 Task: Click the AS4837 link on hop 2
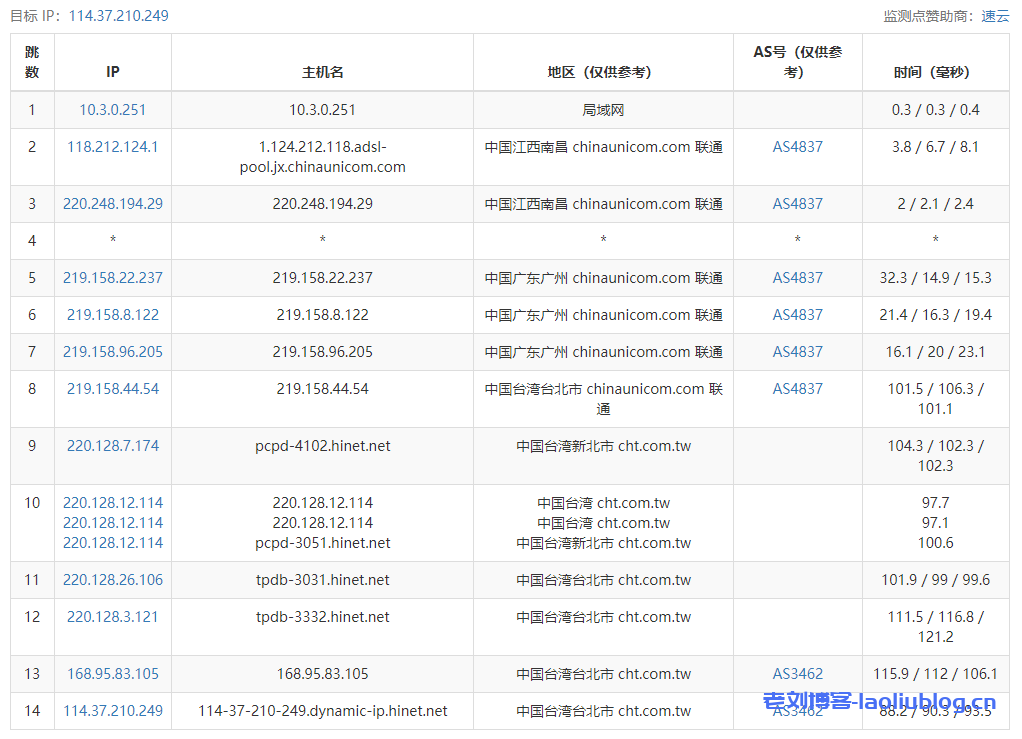(x=797, y=146)
